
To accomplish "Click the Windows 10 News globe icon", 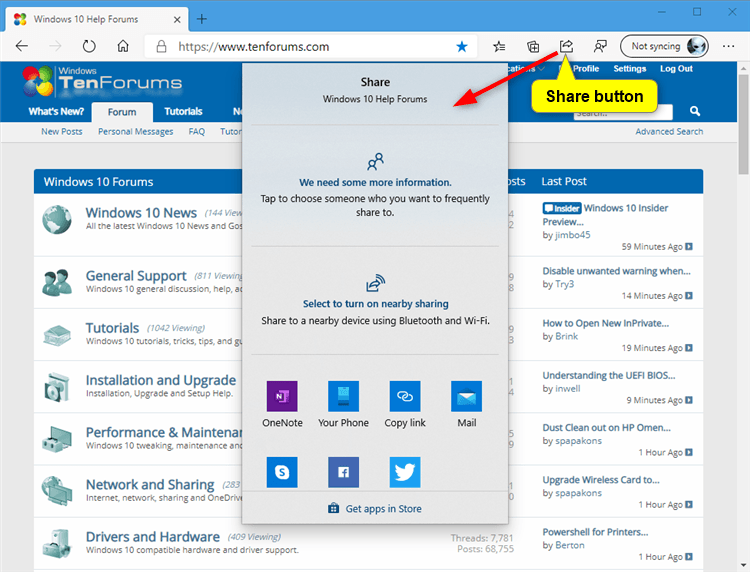I will (56, 220).
